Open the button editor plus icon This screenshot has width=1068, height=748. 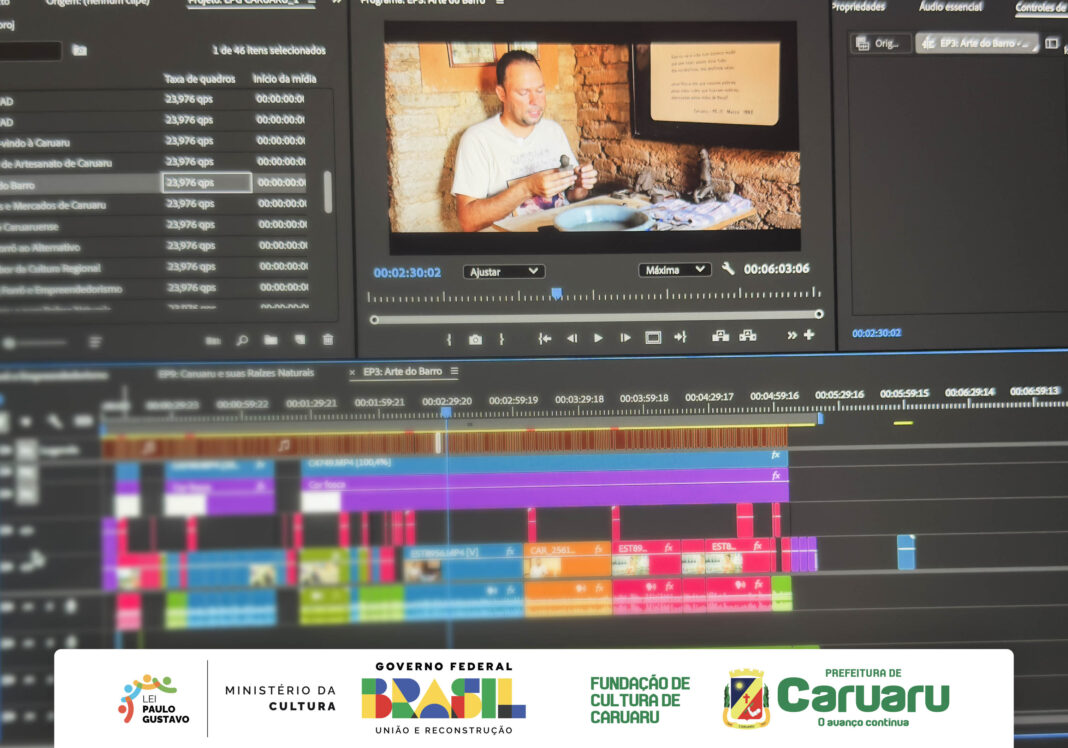coord(809,335)
